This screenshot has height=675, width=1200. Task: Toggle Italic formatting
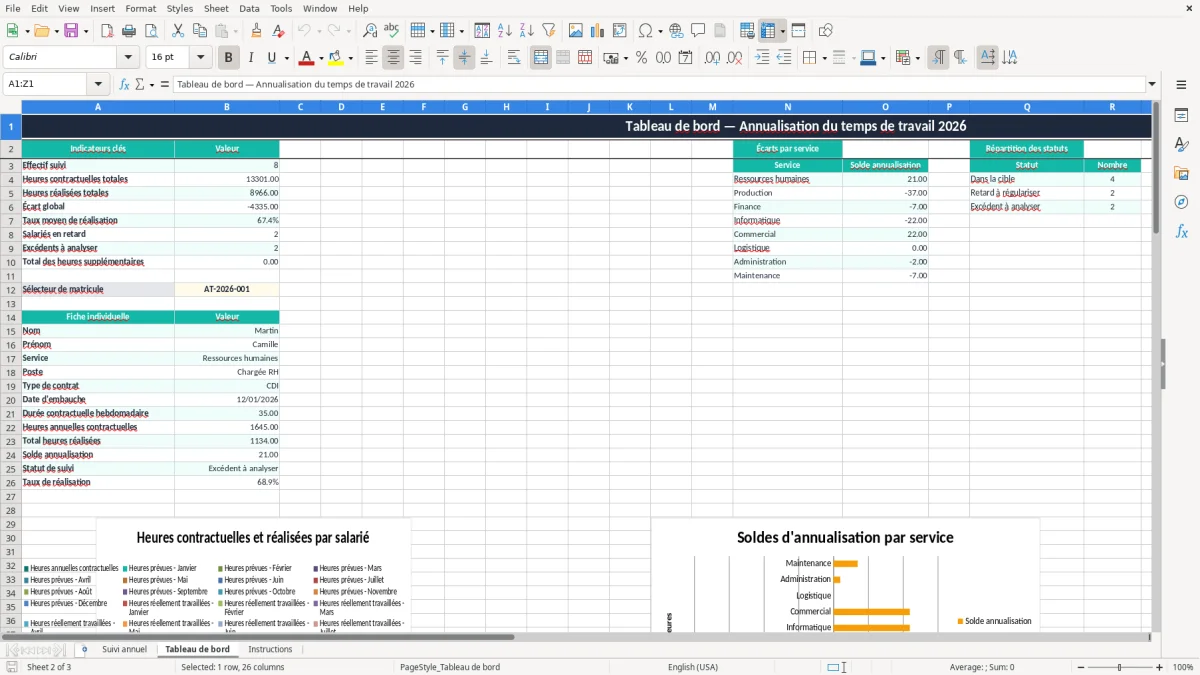[x=251, y=58]
